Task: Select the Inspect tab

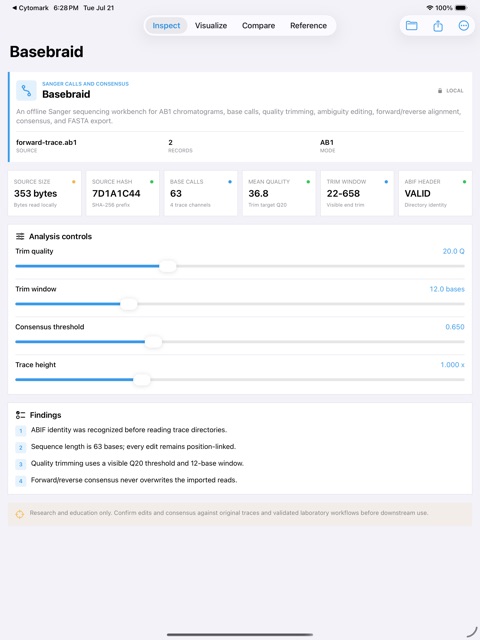Action: pyautogui.click(x=166, y=26)
